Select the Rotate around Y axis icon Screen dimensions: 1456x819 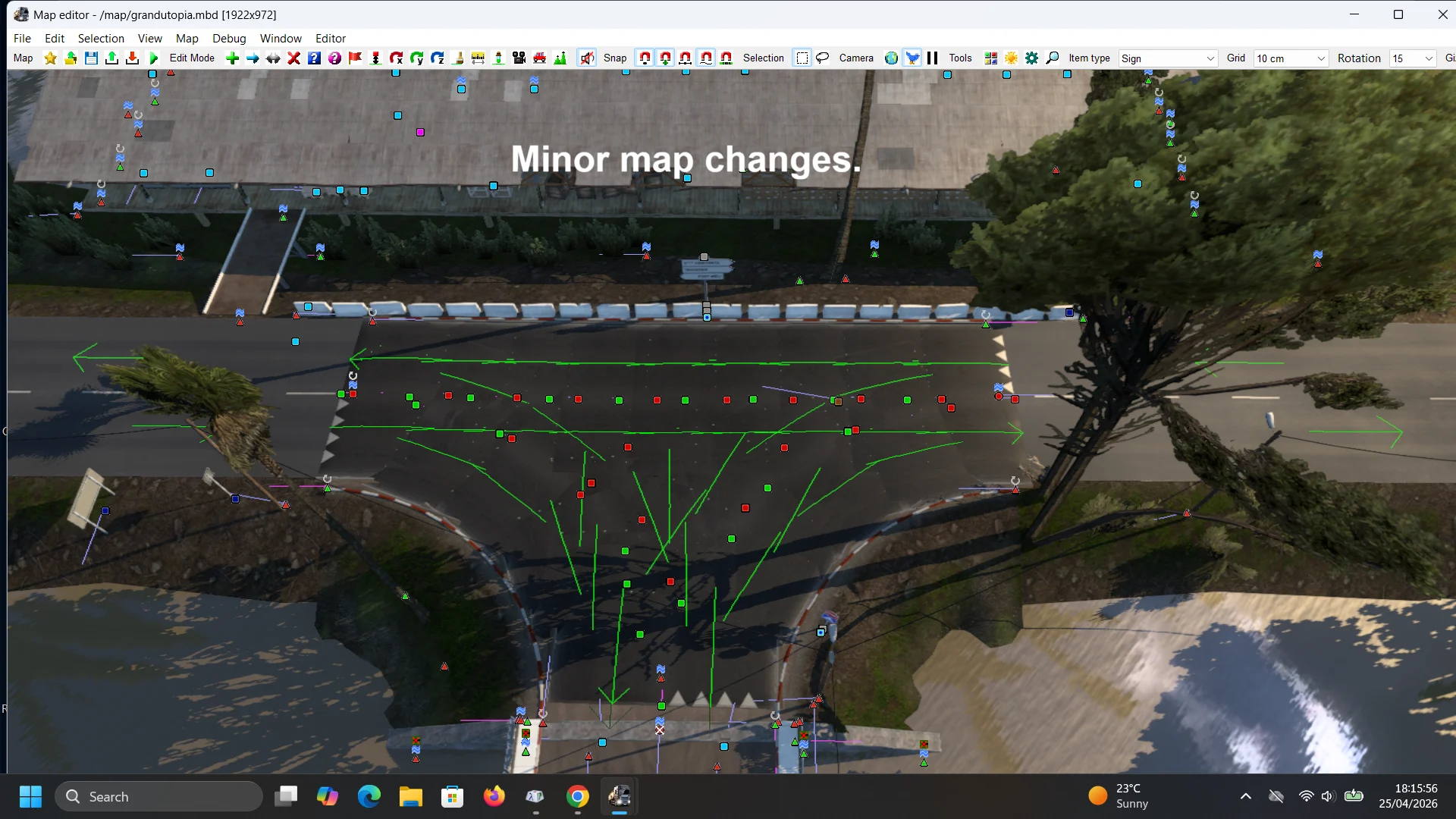(x=416, y=58)
